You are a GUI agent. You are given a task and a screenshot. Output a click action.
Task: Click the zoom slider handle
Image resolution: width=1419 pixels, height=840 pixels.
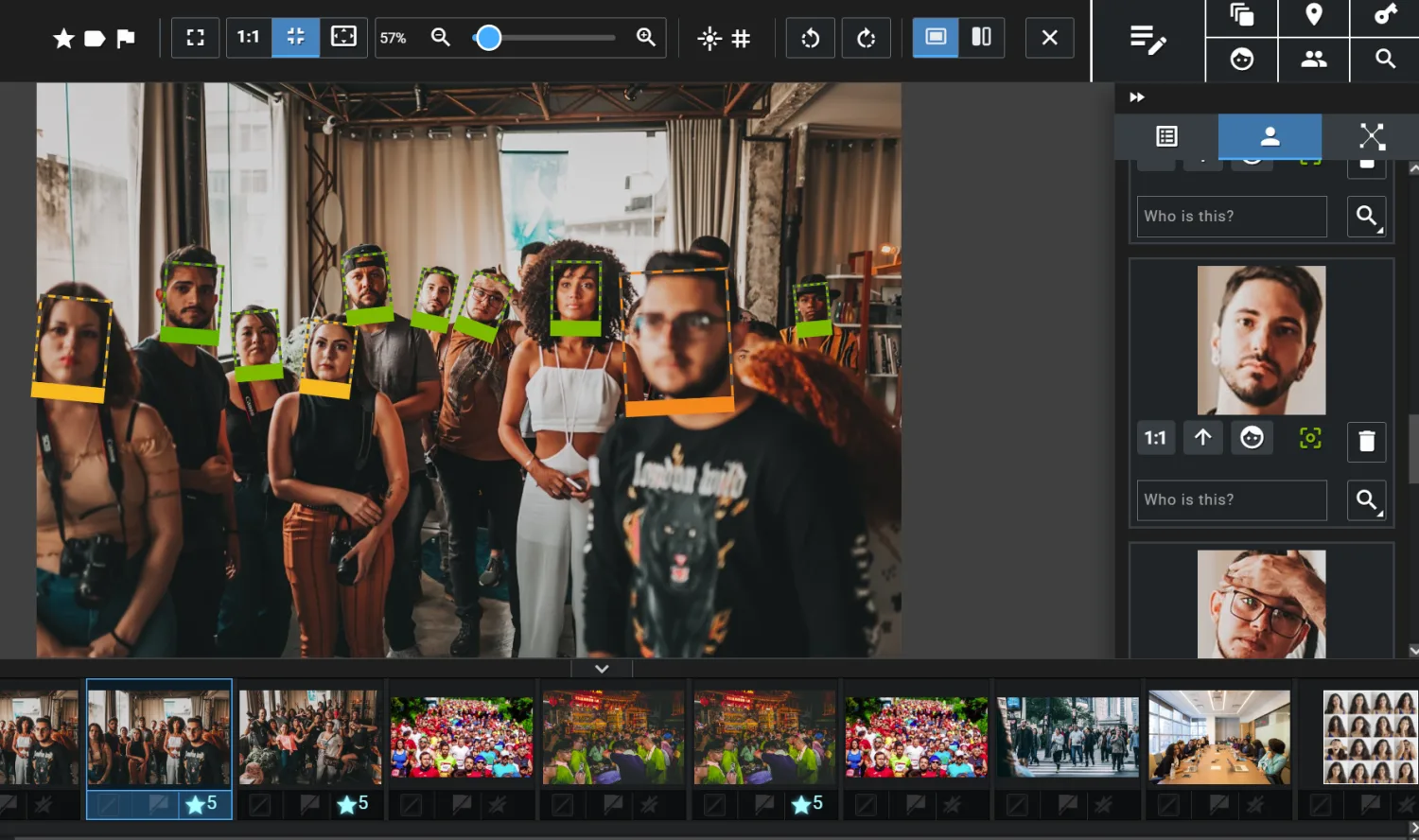[x=488, y=38]
